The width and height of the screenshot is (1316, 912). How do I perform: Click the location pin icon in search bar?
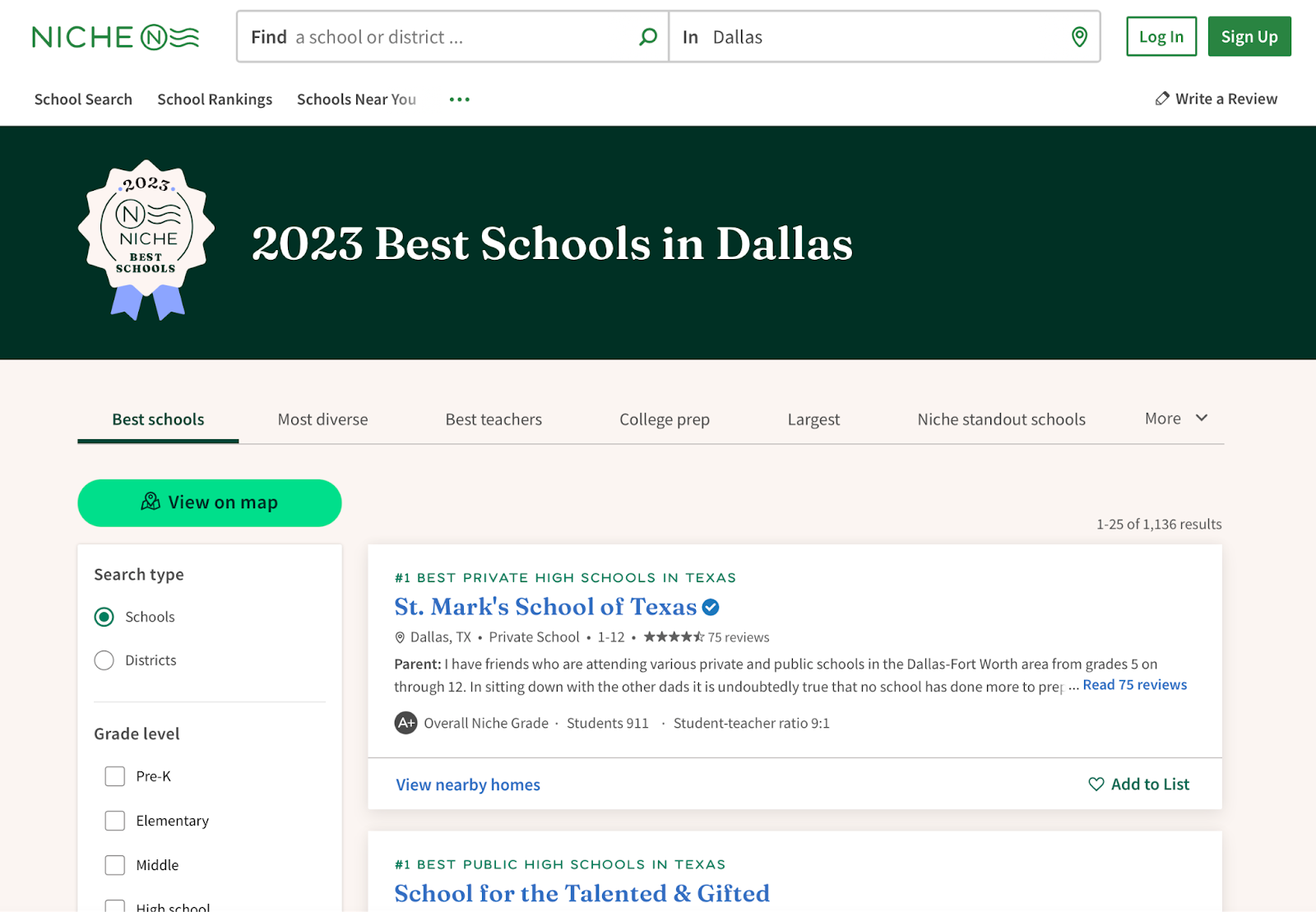tap(1079, 37)
